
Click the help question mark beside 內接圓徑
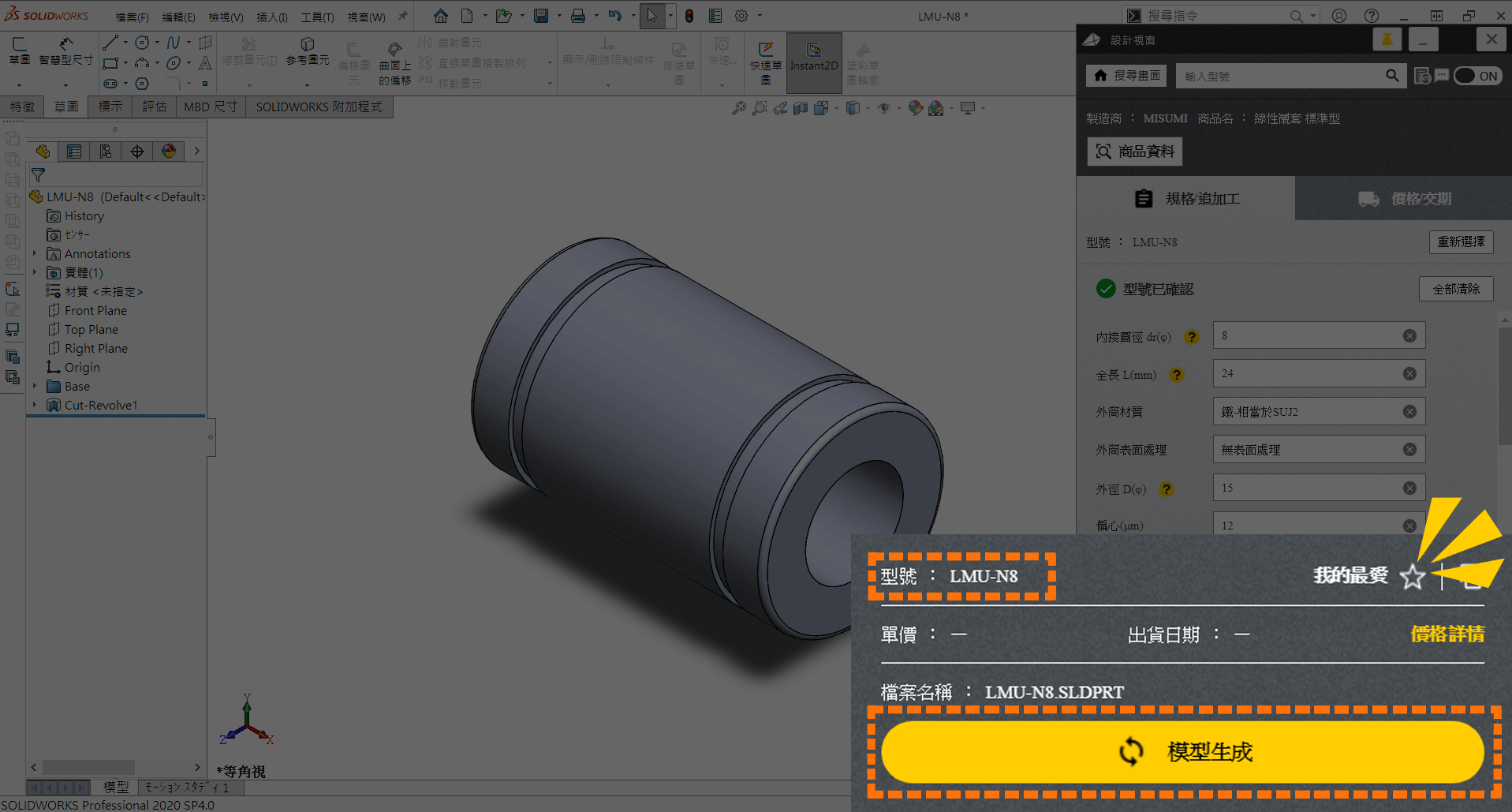click(x=1192, y=337)
